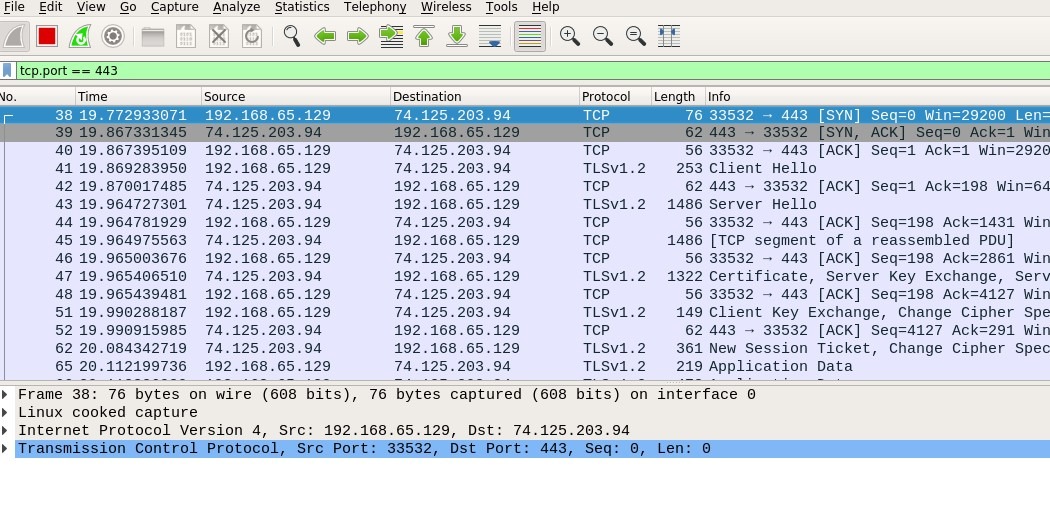Image resolution: width=1050 pixels, height=516 pixels.
Task: Save the capture file icon
Action: click(185, 36)
